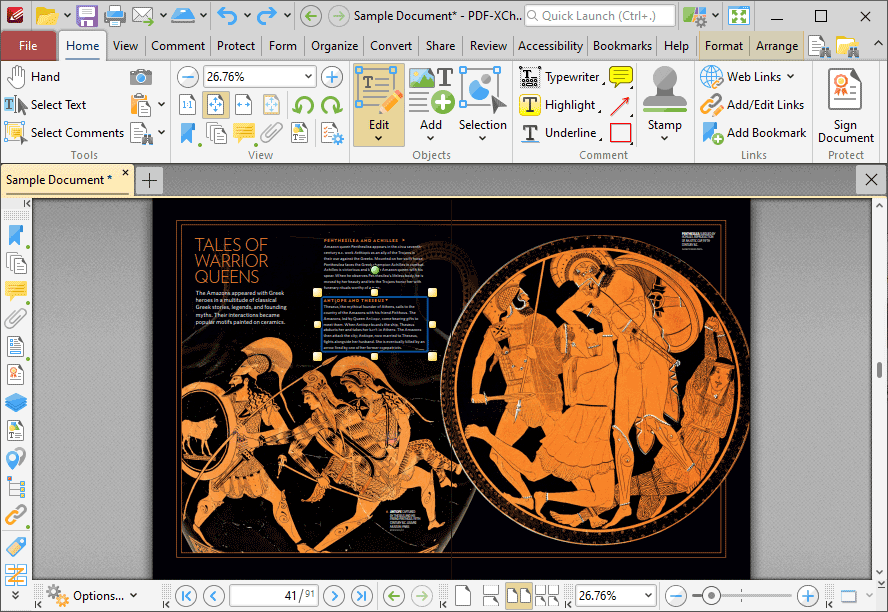Open zoom level dropdown in ribbon

[x=308, y=76]
